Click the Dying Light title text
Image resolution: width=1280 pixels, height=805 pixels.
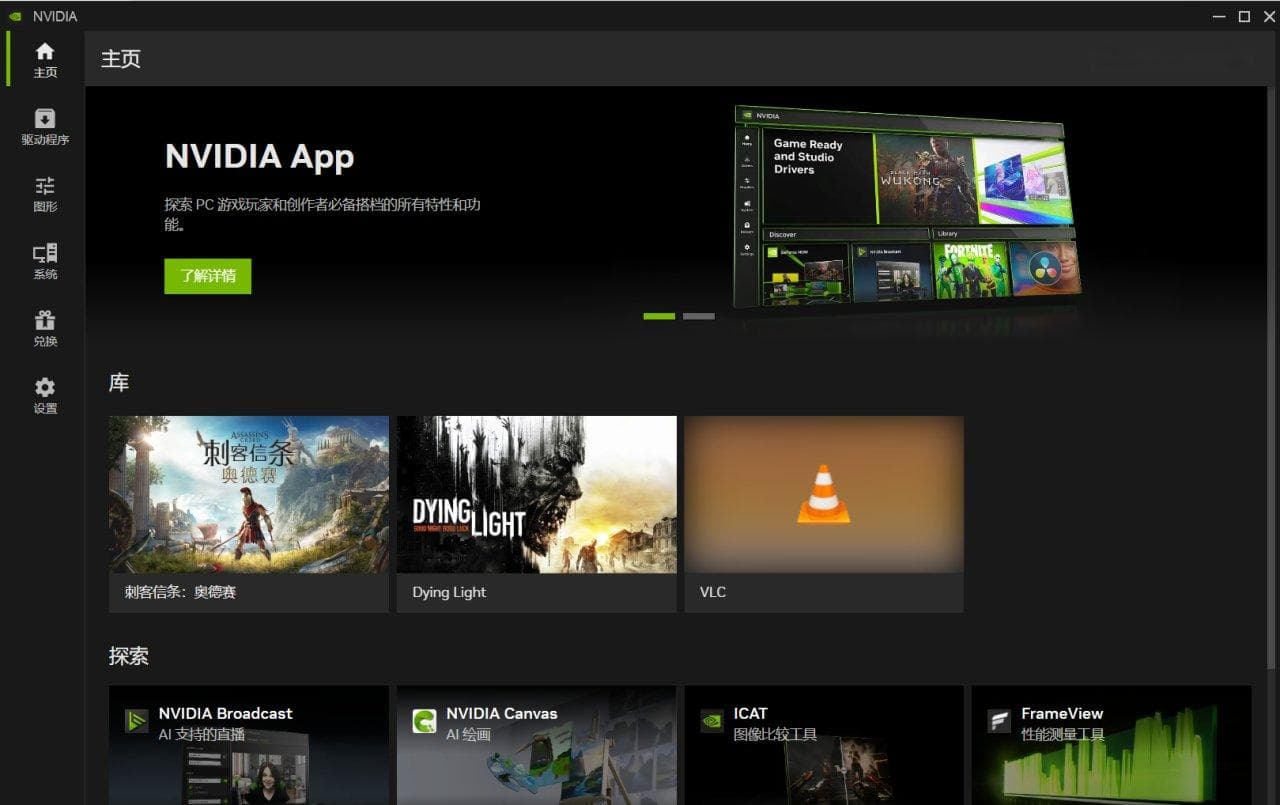tap(449, 592)
